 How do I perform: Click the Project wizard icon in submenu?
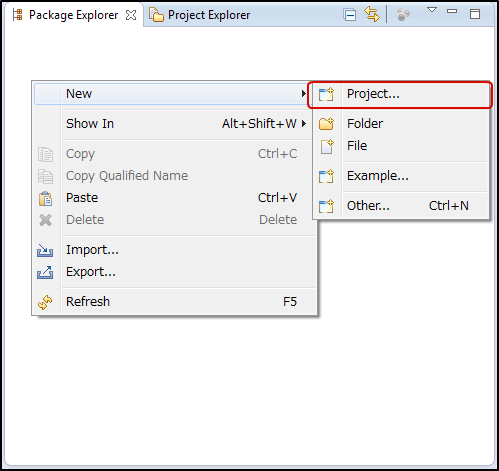point(326,94)
